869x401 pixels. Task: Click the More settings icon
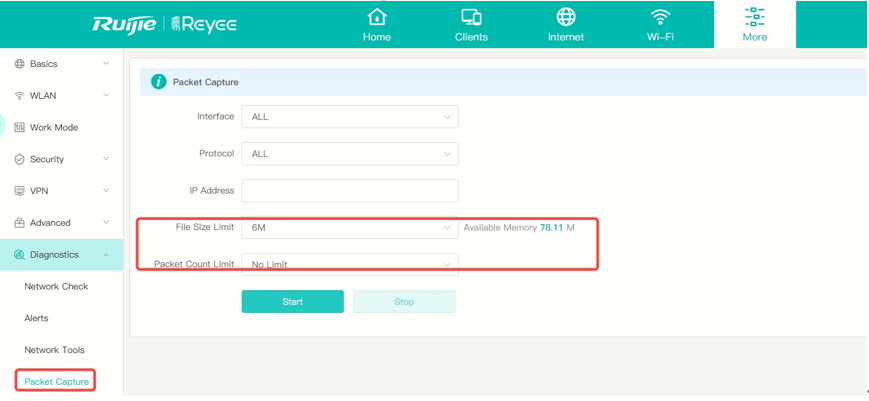[754, 17]
